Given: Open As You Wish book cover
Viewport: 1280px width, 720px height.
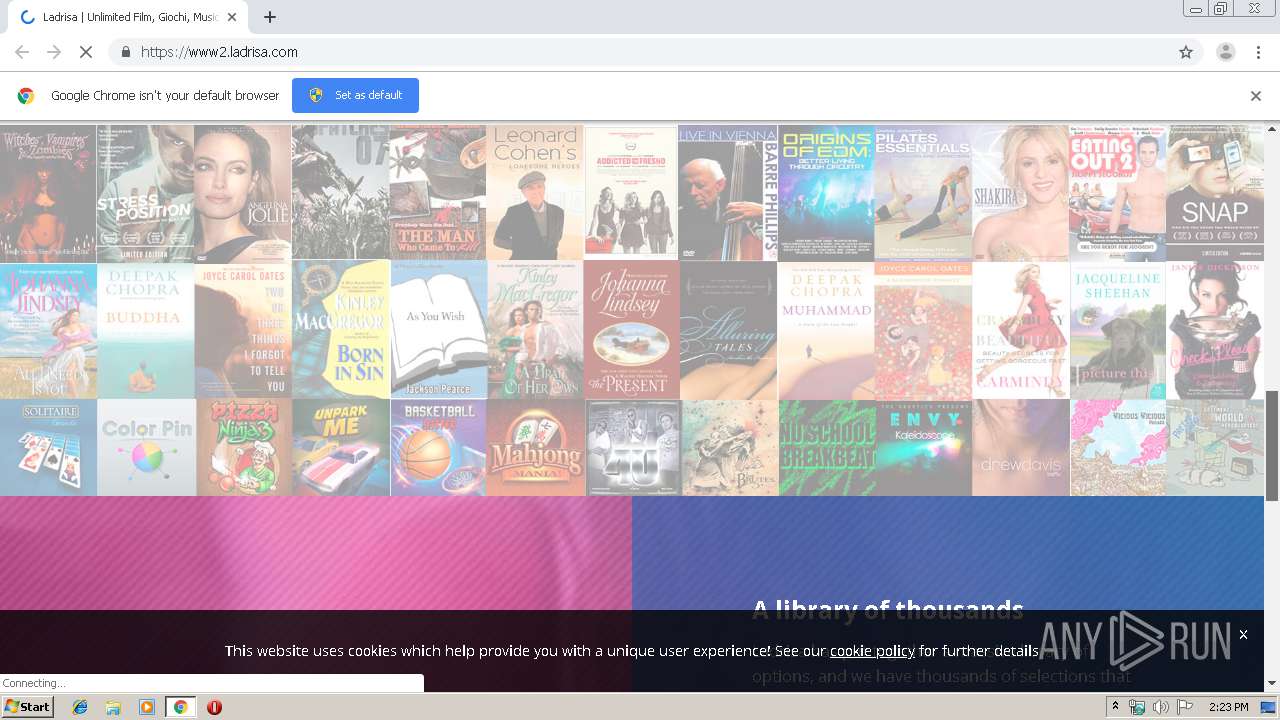Looking at the screenshot, I should 438,331.
